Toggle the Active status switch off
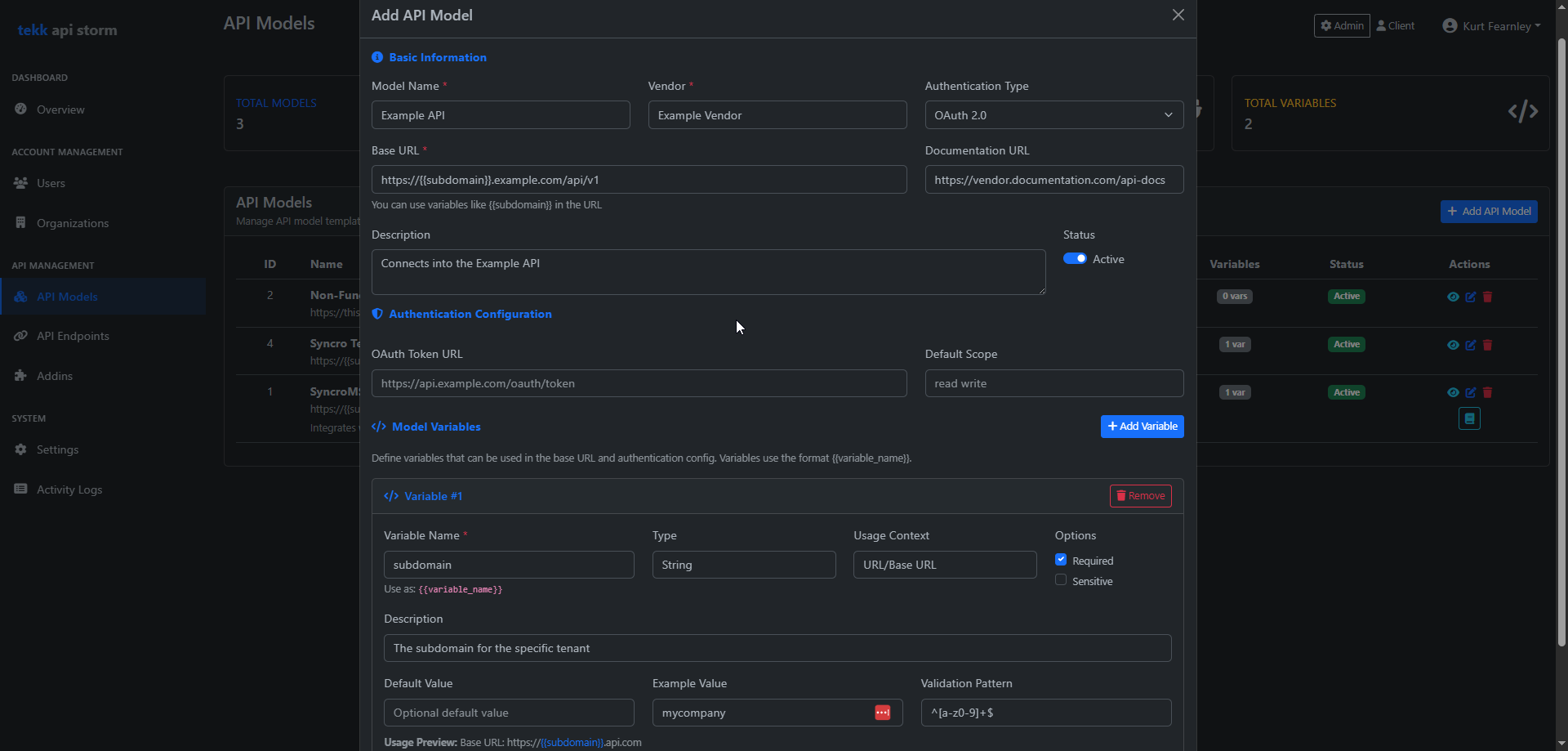Image resolution: width=1568 pixels, height=751 pixels. pos(1073,258)
